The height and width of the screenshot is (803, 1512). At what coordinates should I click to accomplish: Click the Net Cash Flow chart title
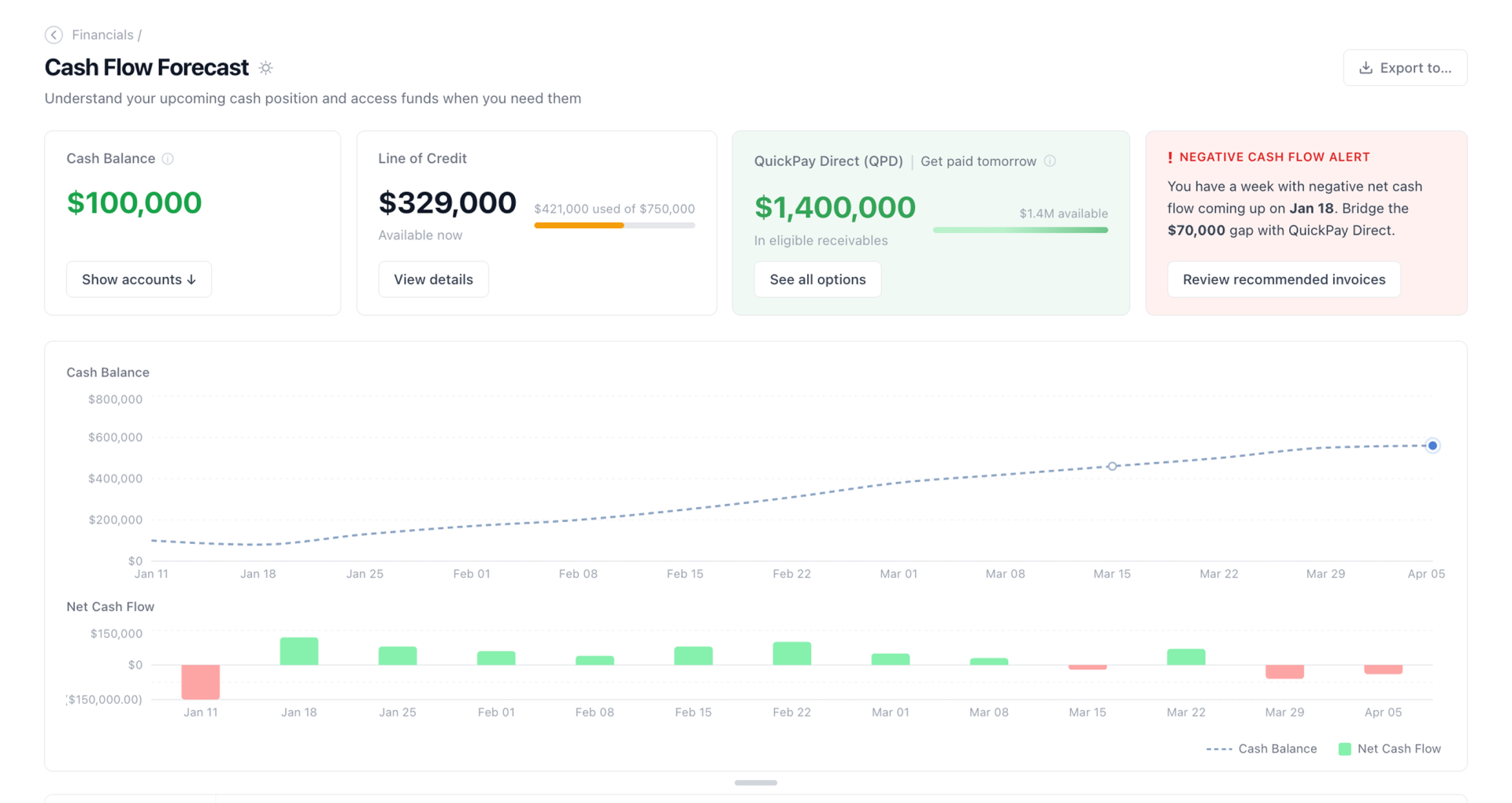pos(110,606)
